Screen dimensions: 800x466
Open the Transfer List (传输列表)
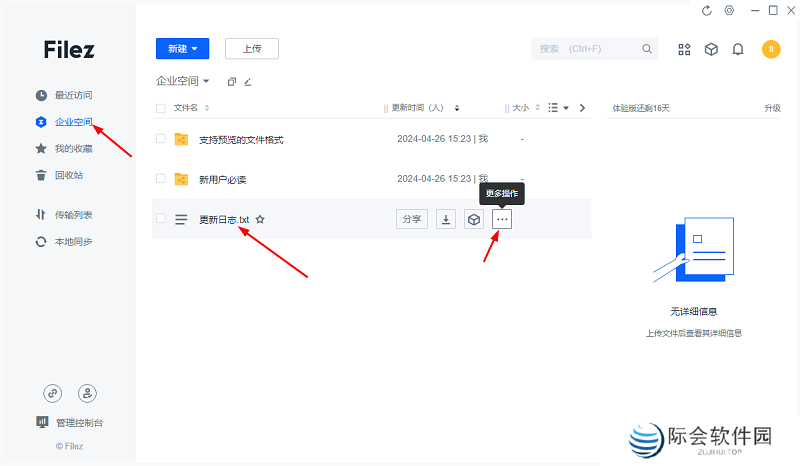[64, 215]
